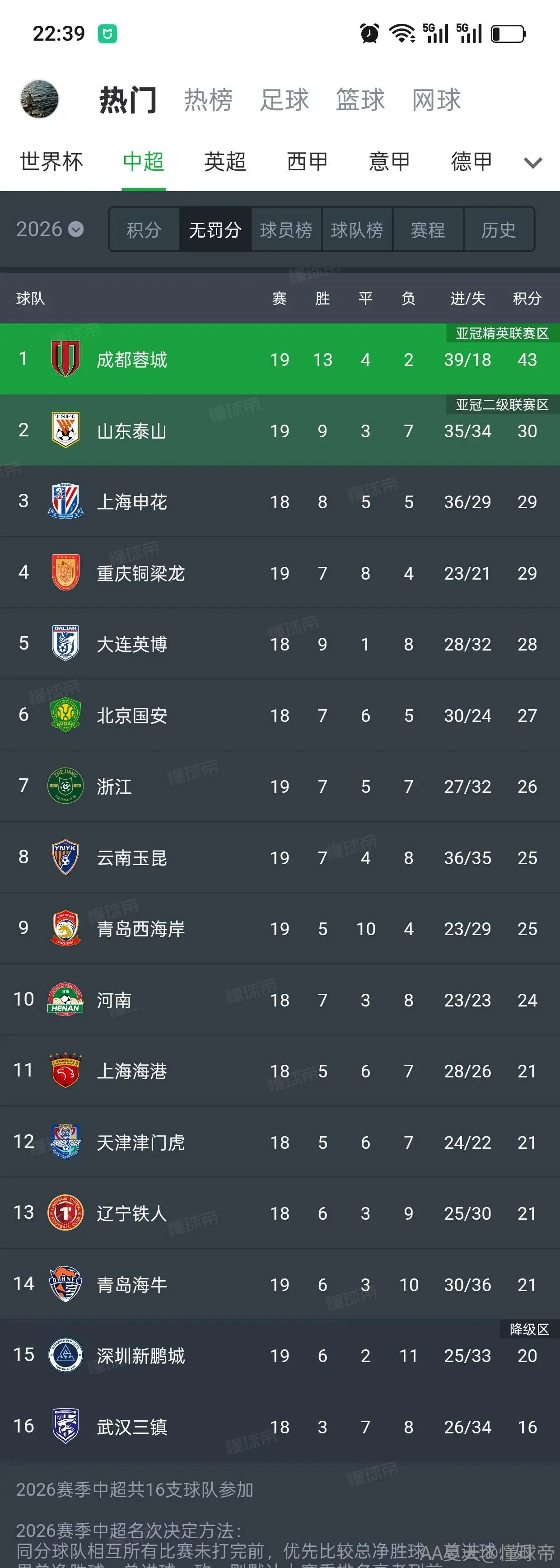
Task: Switch to the 英超 league tab
Action: tap(225, 162)
